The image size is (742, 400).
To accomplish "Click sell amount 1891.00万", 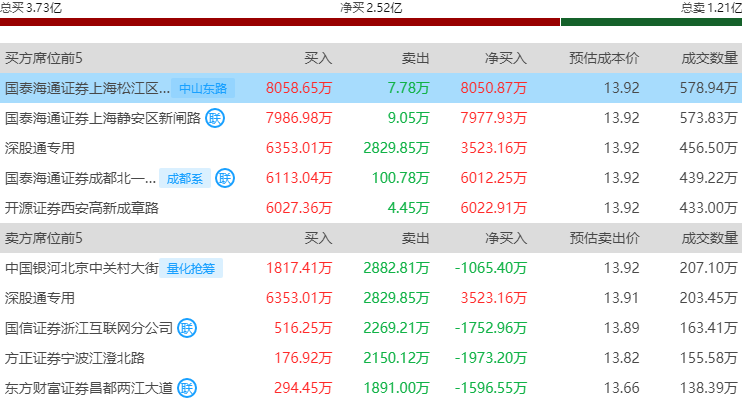I will click(397, 388).
